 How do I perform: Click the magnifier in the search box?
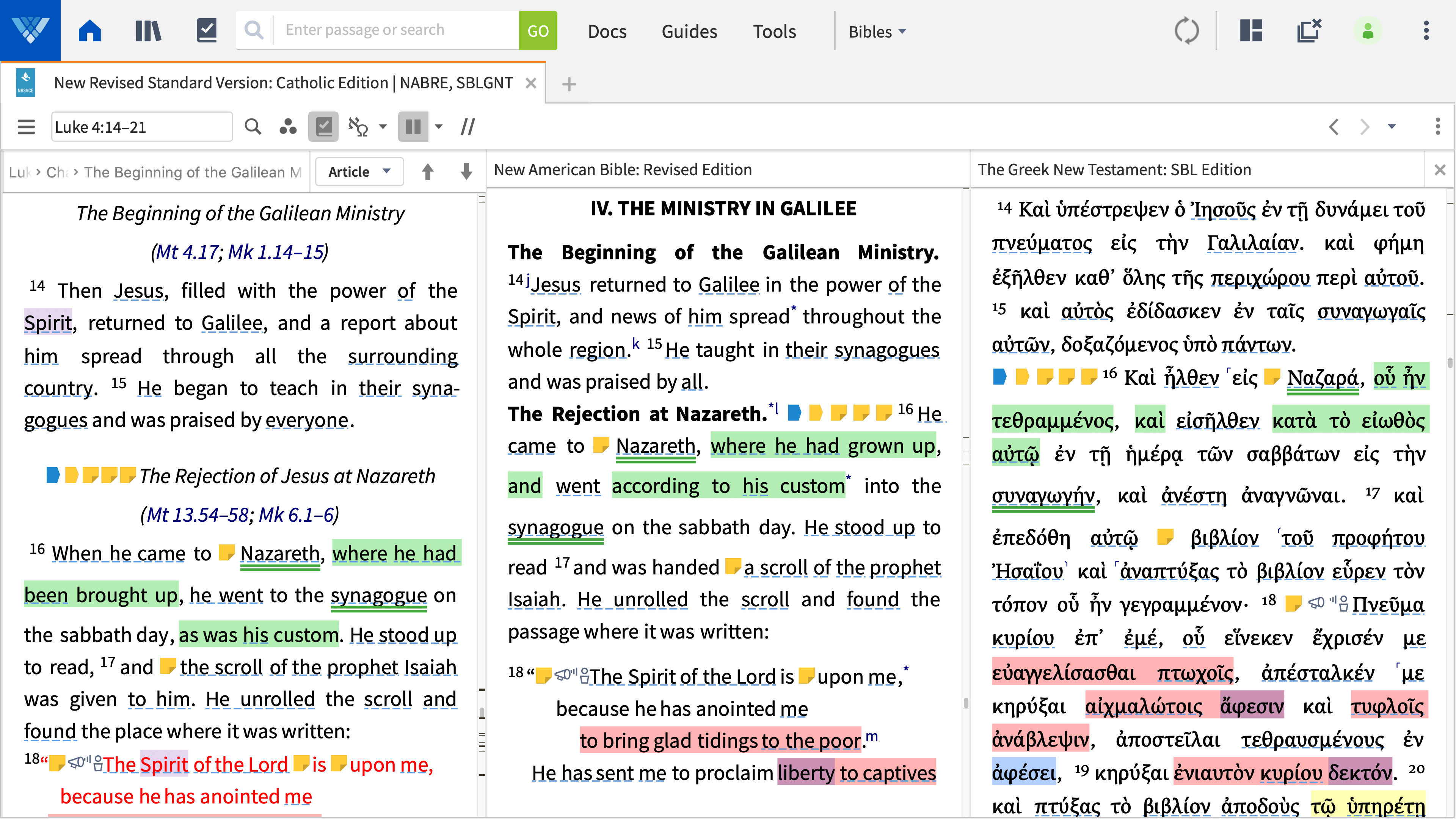(x=254, y=30)
